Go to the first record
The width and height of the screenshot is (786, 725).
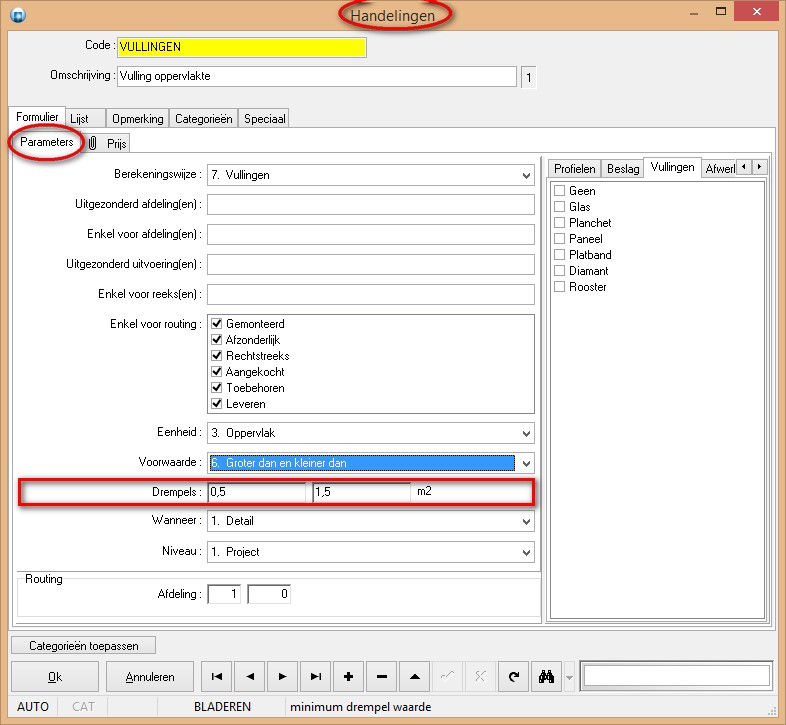(x=217, y=676)
